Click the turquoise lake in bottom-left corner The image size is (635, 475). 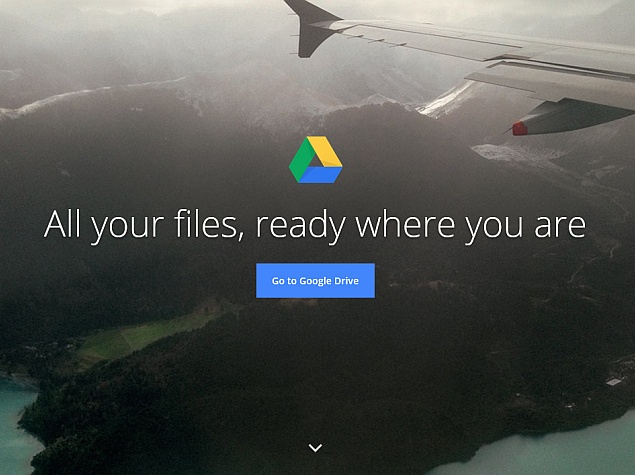(x=15, y=420)
